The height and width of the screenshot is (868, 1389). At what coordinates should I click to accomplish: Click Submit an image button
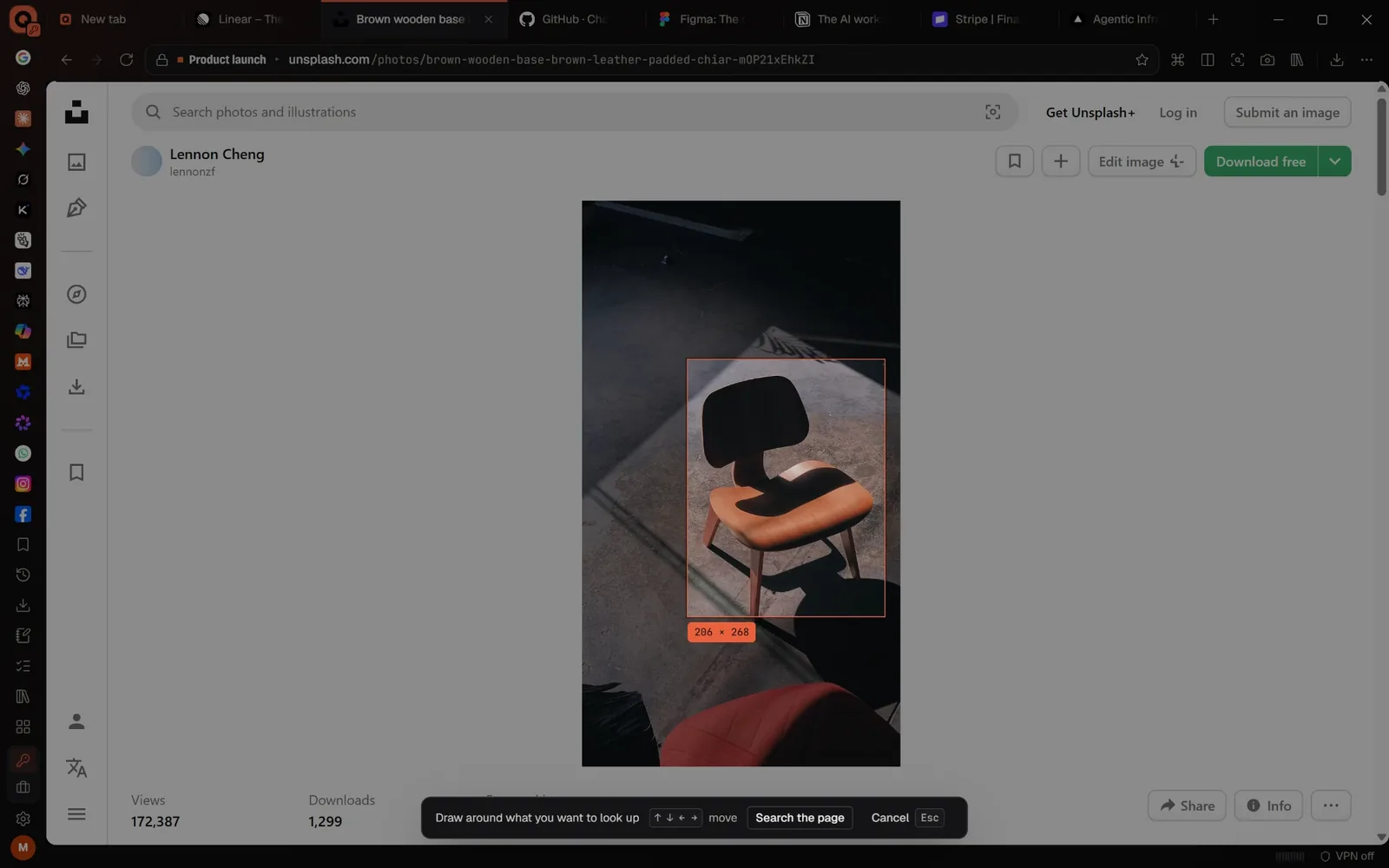click(x=1287, y=112)
